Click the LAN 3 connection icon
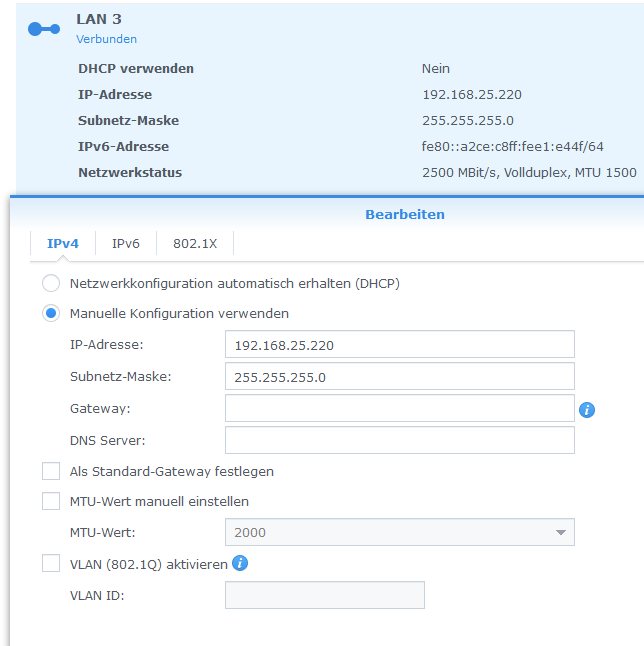644x646 pixels. tap(44, 29)
